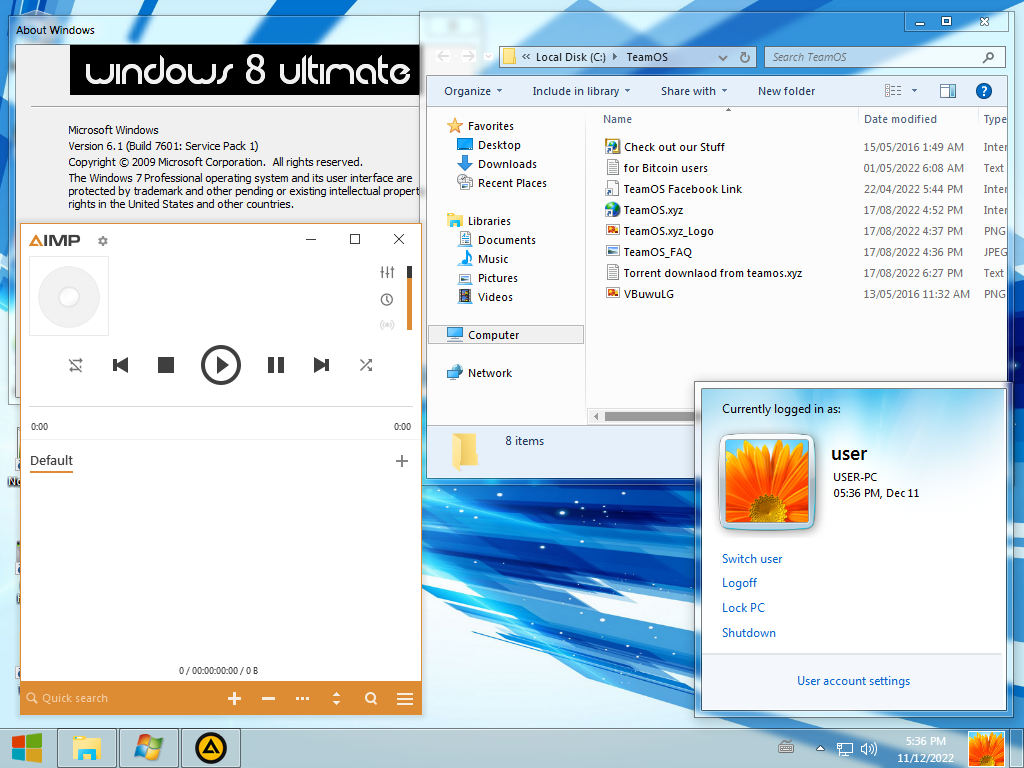Screen dimensions: 1024x768
Task: Click the Logoff link
Action: point(739,583)
